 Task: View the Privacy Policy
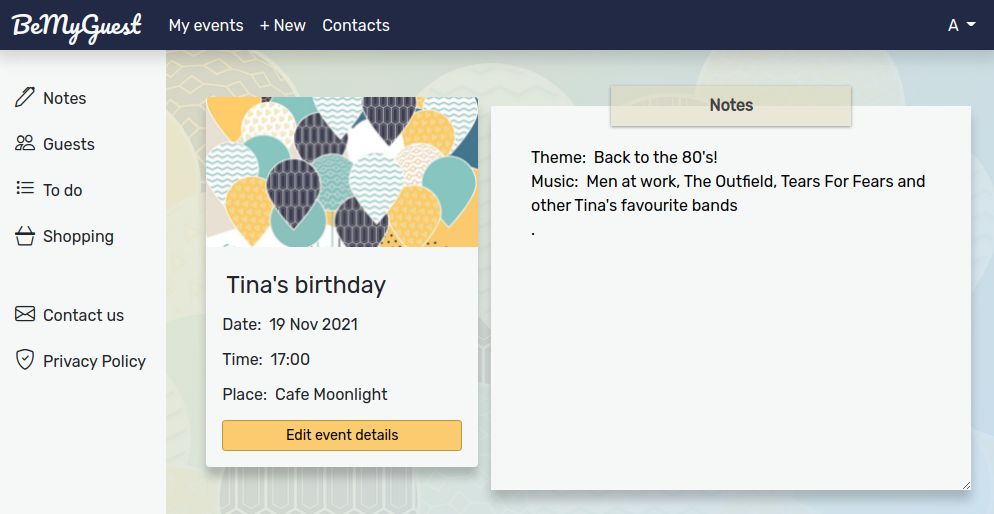tap(81, 361)
